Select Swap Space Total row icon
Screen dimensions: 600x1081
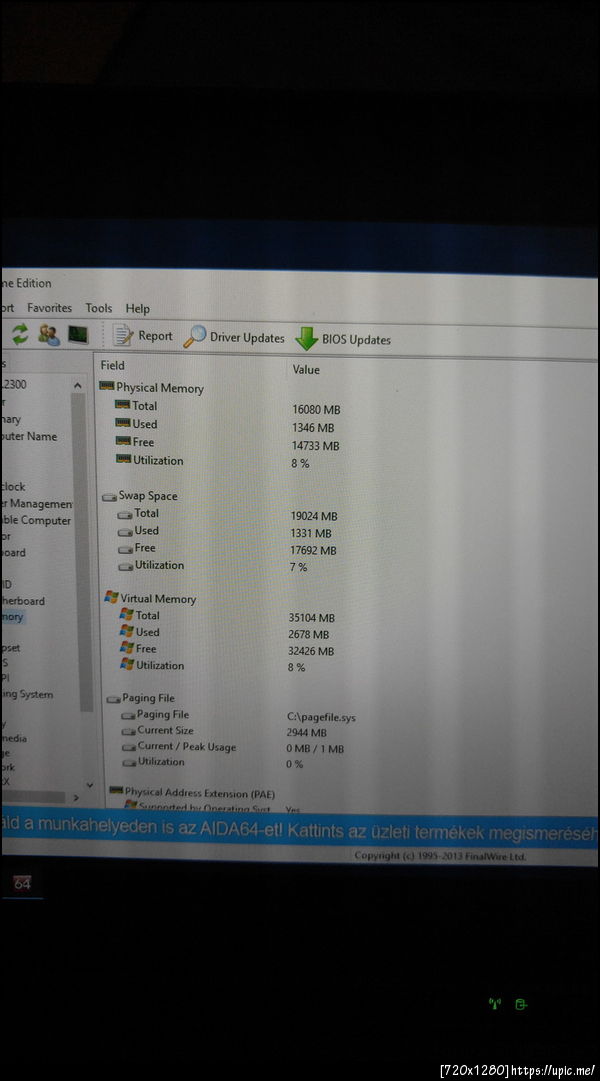pyautogui.click(x=125, y=514)
